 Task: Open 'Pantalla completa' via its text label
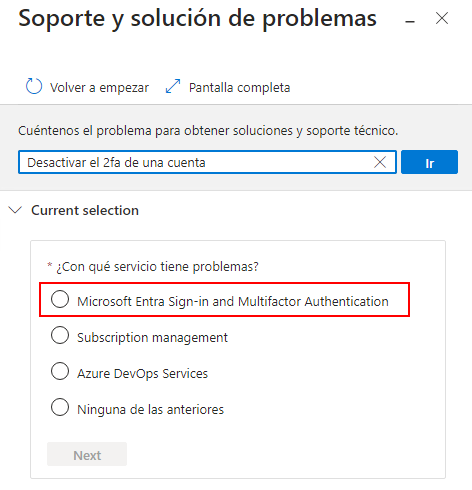(x=239, y=88)
